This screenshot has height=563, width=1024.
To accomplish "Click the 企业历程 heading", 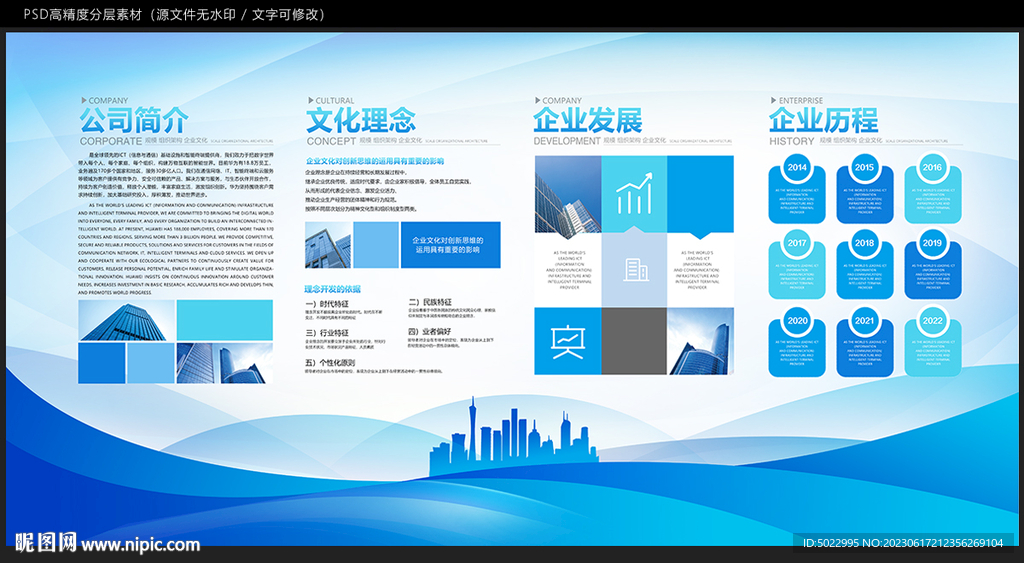I will 824,120.
